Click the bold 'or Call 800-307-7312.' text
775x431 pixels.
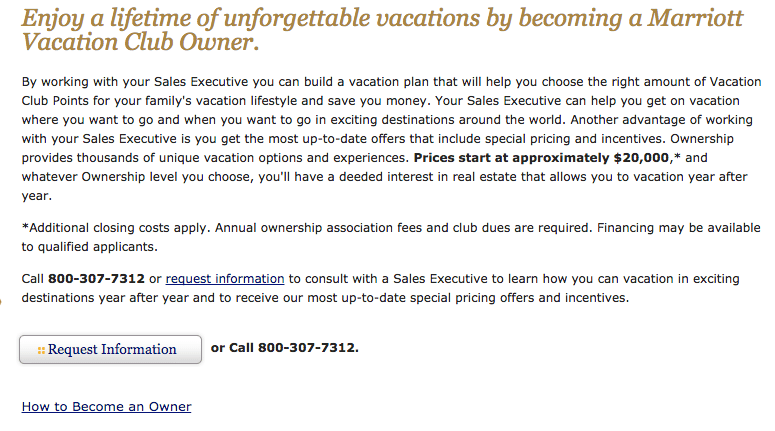[284, 348]
